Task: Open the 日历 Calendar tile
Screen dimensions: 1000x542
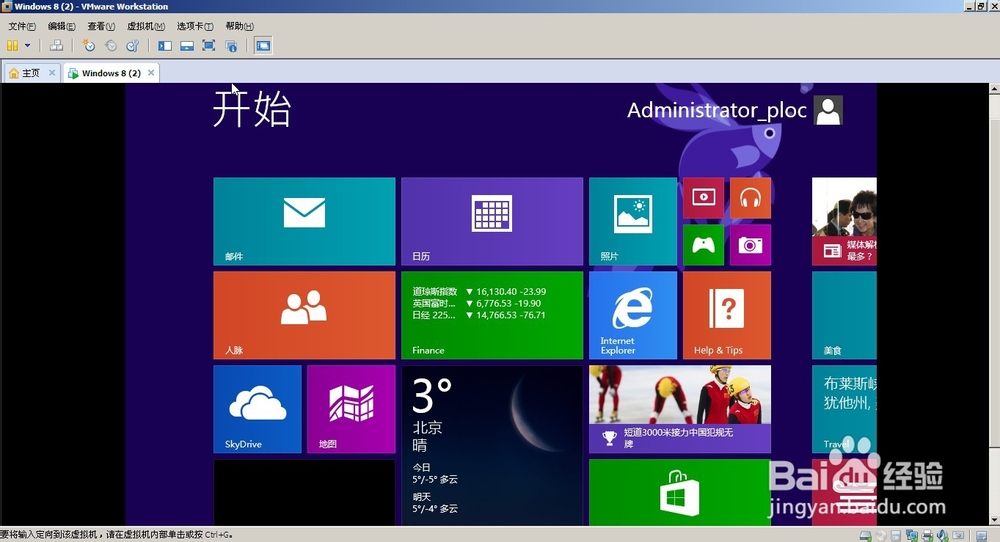Action: click(492, 221)
